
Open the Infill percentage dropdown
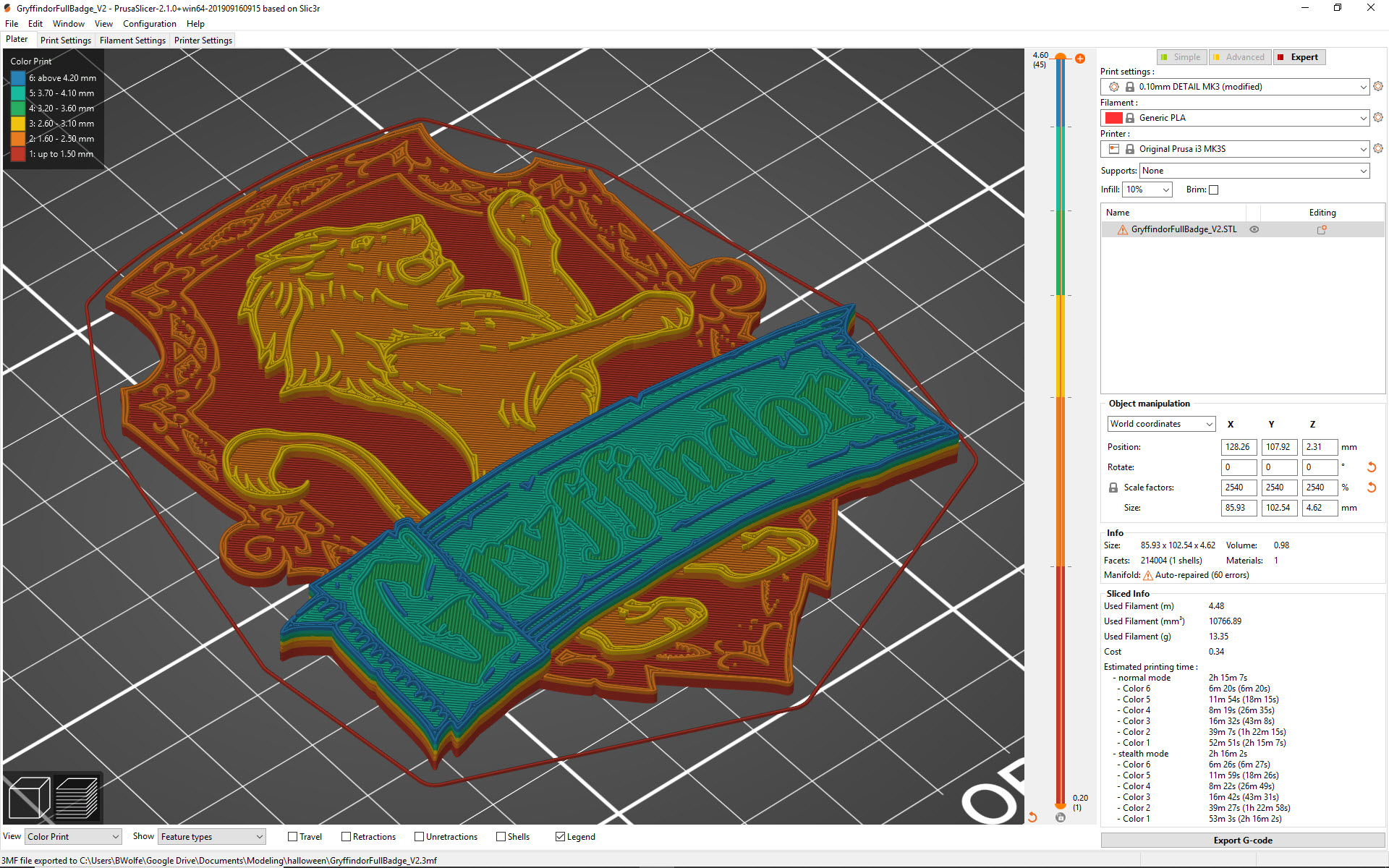1147,190
